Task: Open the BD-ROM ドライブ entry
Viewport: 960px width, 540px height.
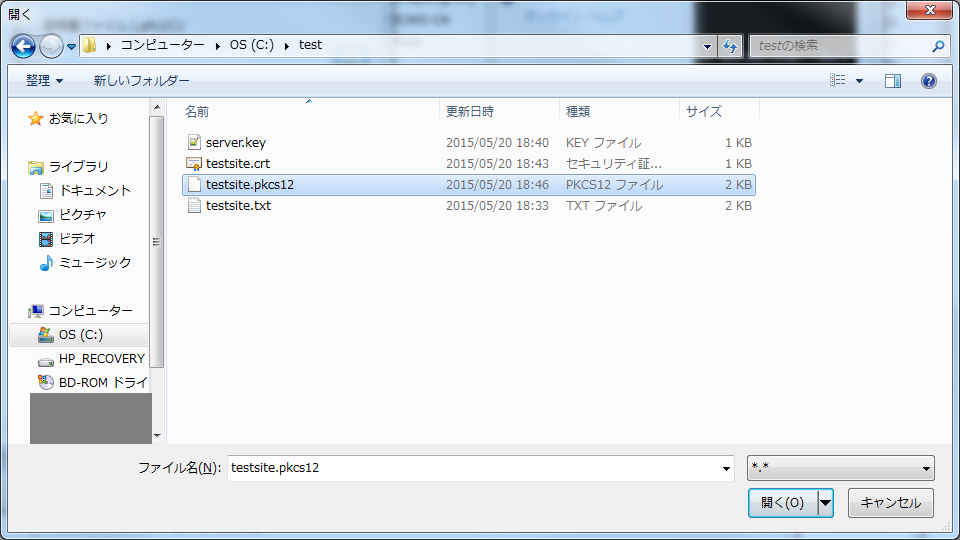Action: pos(103,383)
